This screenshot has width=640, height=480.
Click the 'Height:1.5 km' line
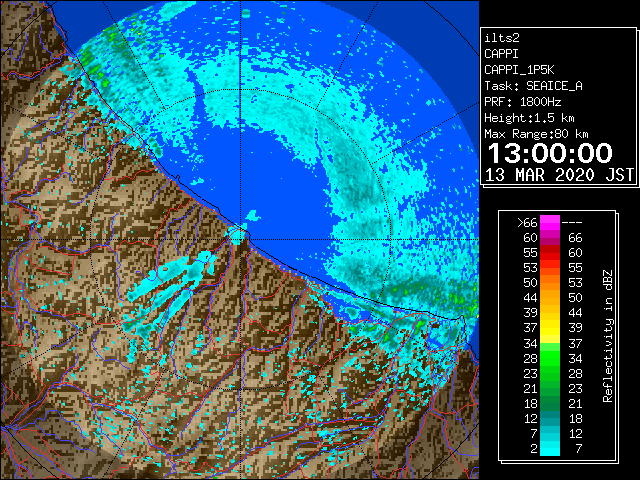click(x=529, y=118)
